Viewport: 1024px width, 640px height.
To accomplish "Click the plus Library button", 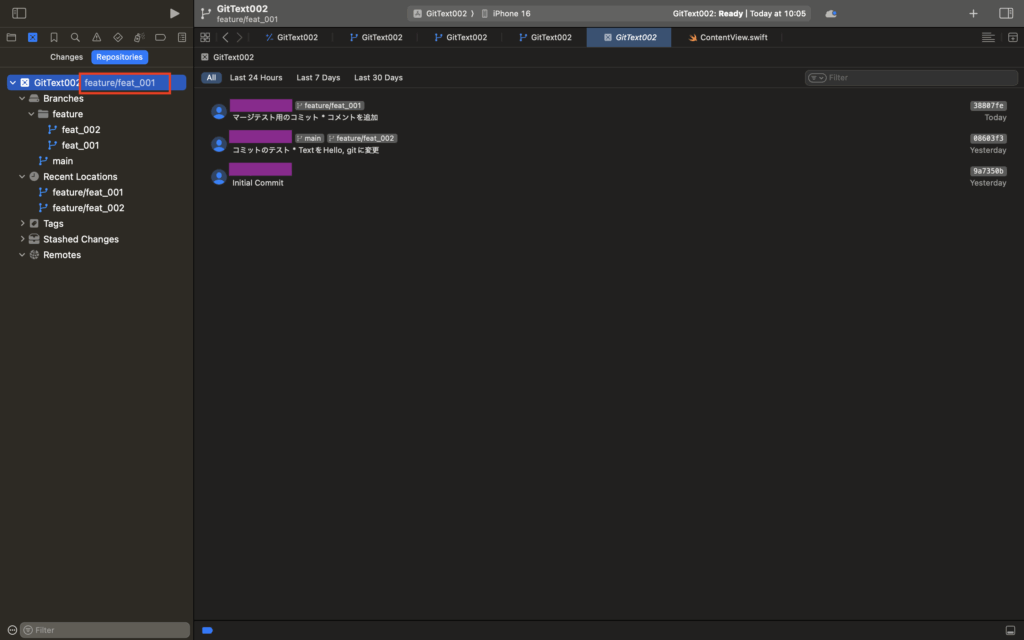I will click(973, 13).
